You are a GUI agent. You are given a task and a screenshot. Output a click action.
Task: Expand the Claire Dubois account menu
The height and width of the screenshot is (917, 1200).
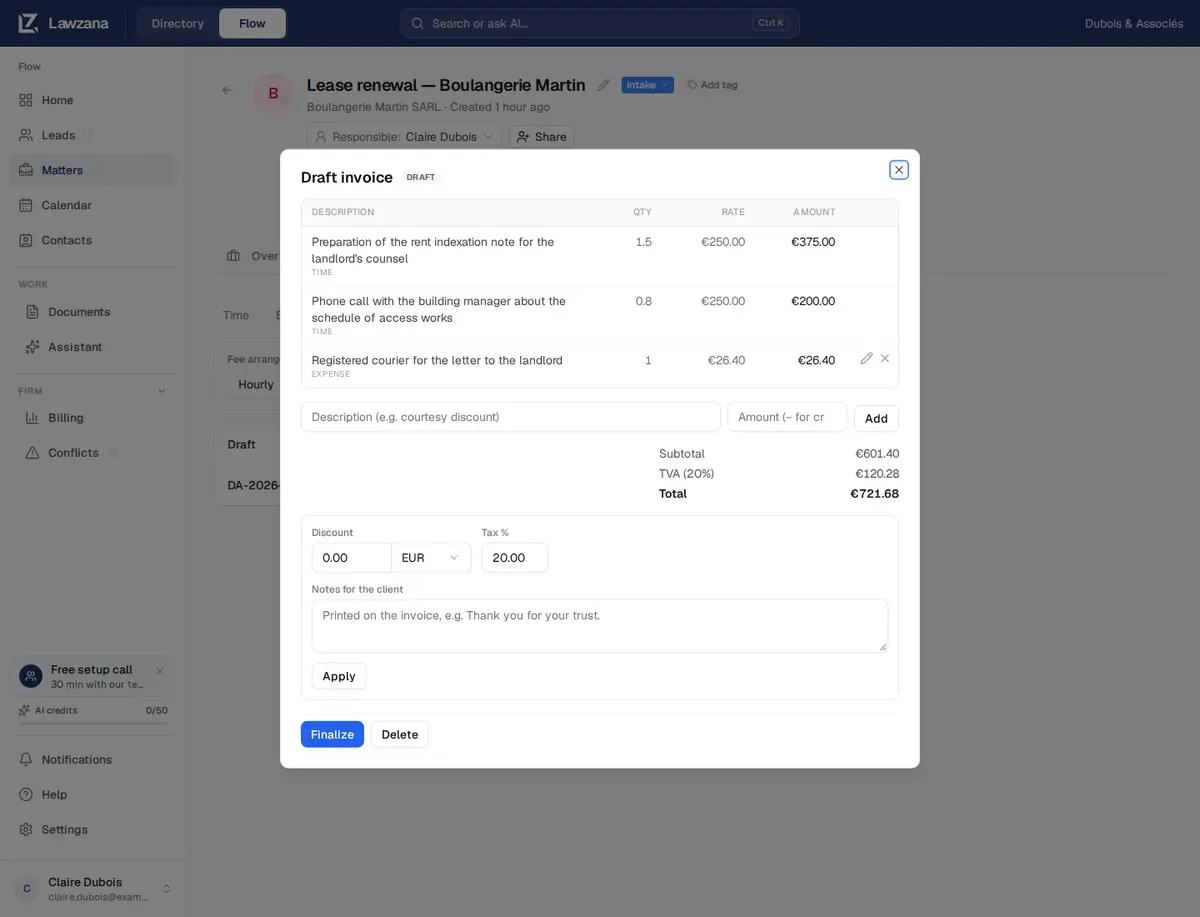pos(92,888)
